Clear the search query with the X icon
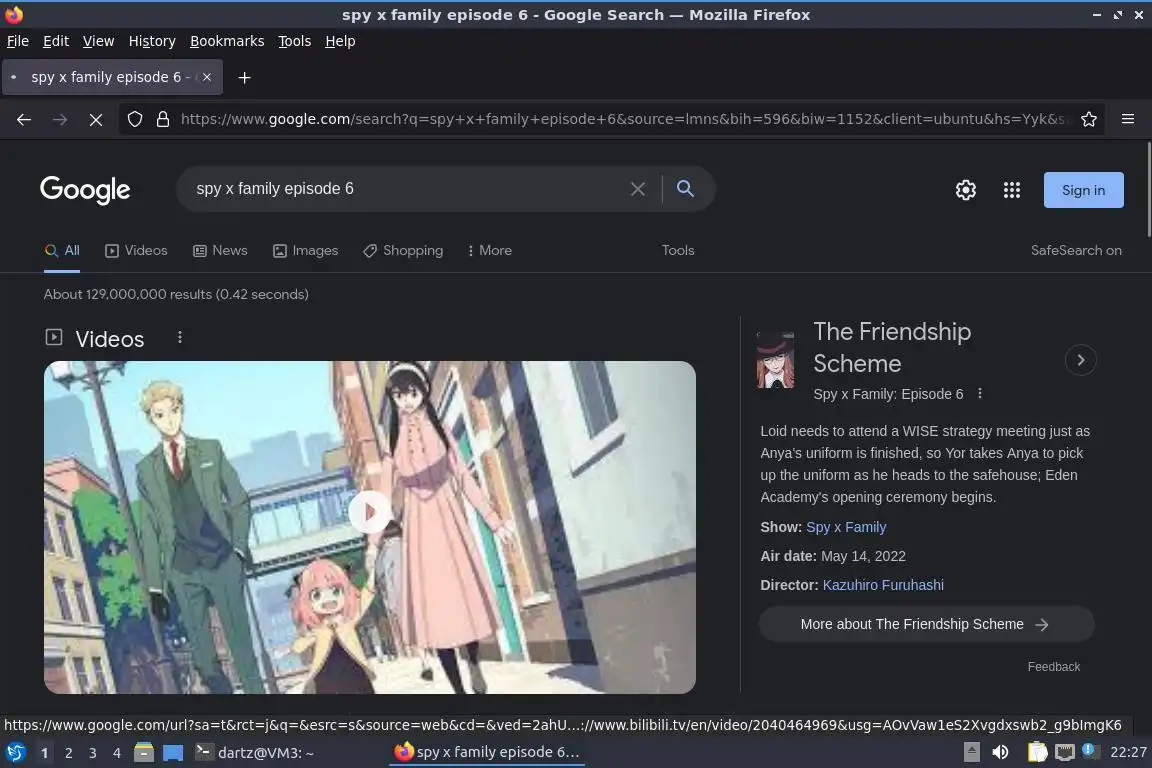Image resolution: width=1152 pixels, height=768 pixels. point(638,189)
